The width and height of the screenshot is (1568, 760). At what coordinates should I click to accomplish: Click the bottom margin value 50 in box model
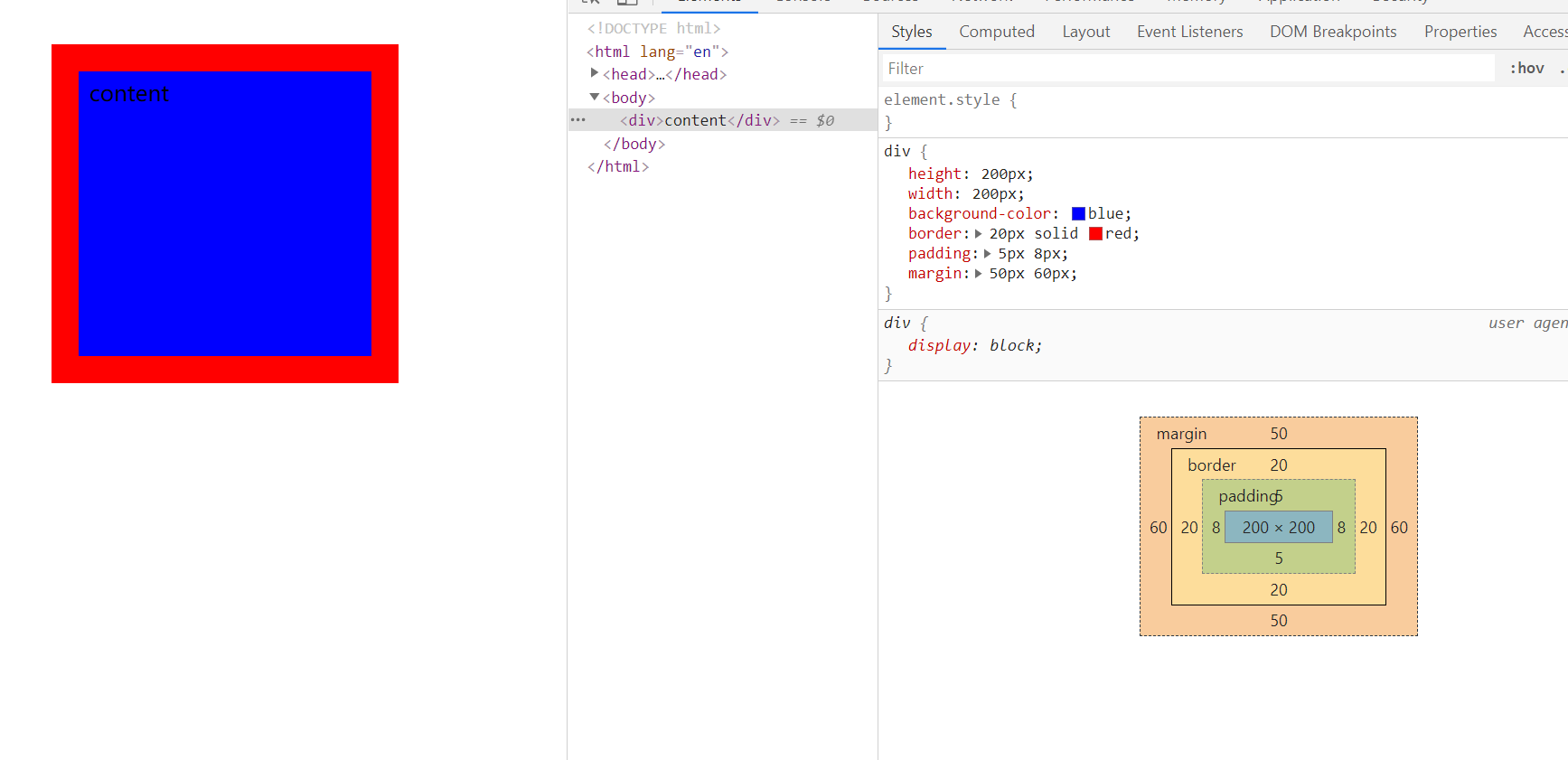[1279, 621]
